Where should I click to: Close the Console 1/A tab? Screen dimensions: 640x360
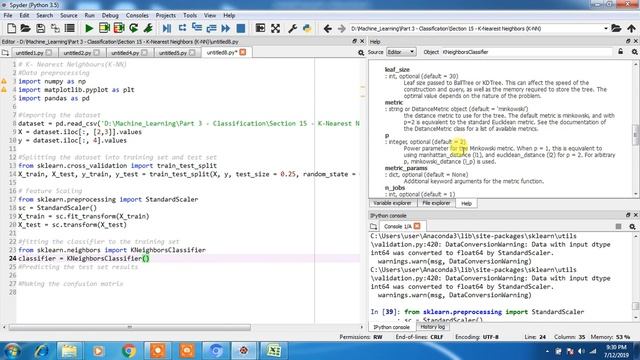point(417,226)
